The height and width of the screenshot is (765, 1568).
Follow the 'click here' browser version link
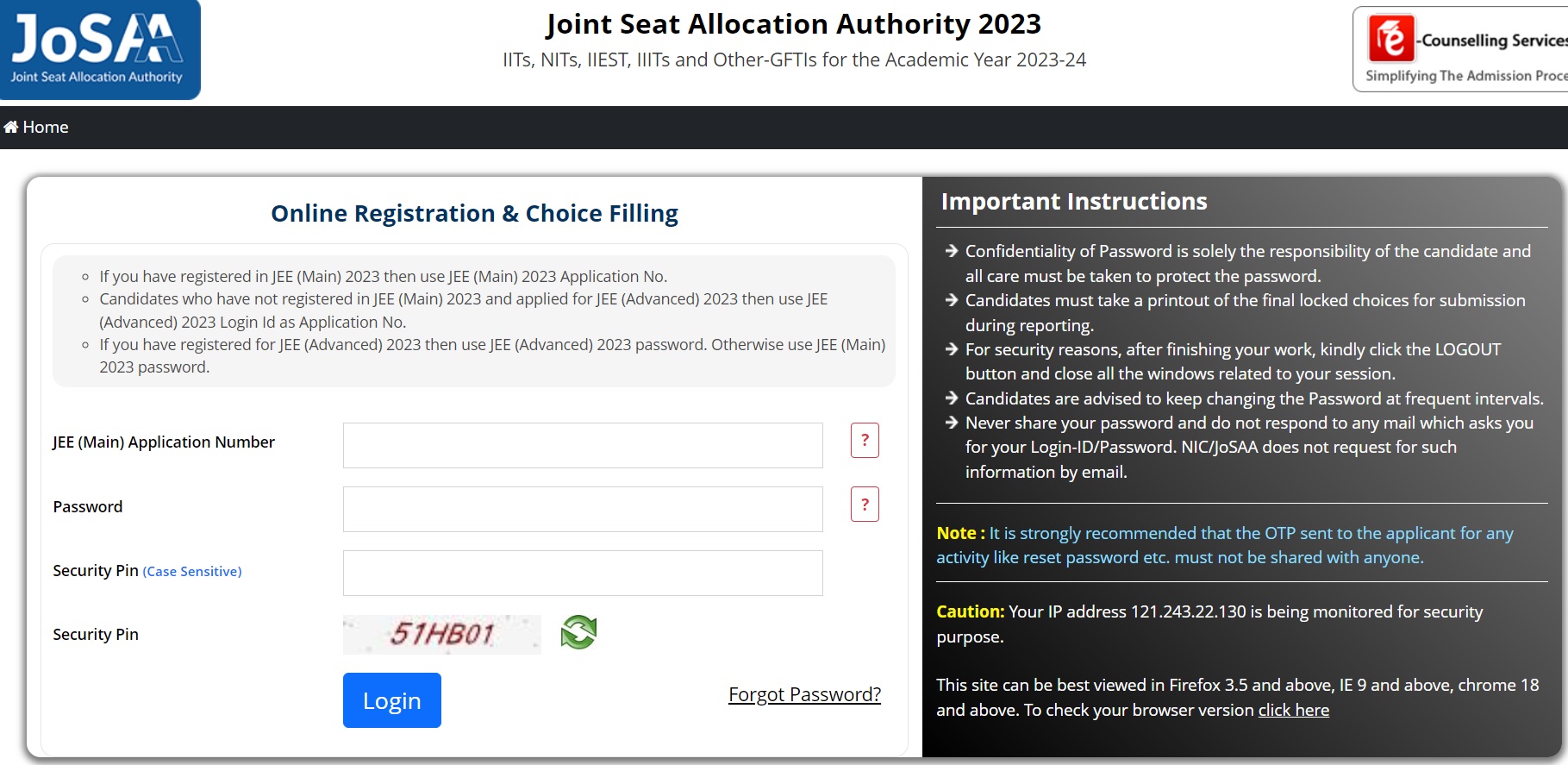coord(1293,710)
